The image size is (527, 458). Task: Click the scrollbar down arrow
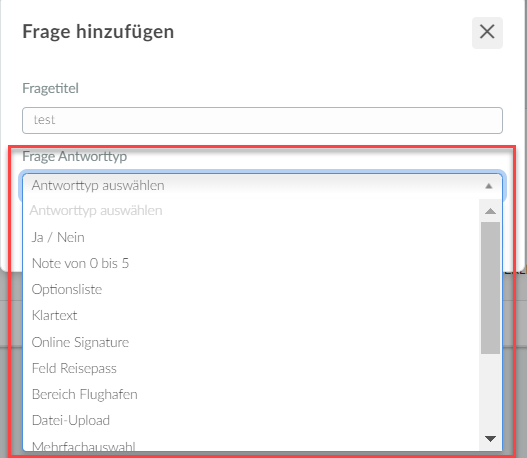click(490, 439)
